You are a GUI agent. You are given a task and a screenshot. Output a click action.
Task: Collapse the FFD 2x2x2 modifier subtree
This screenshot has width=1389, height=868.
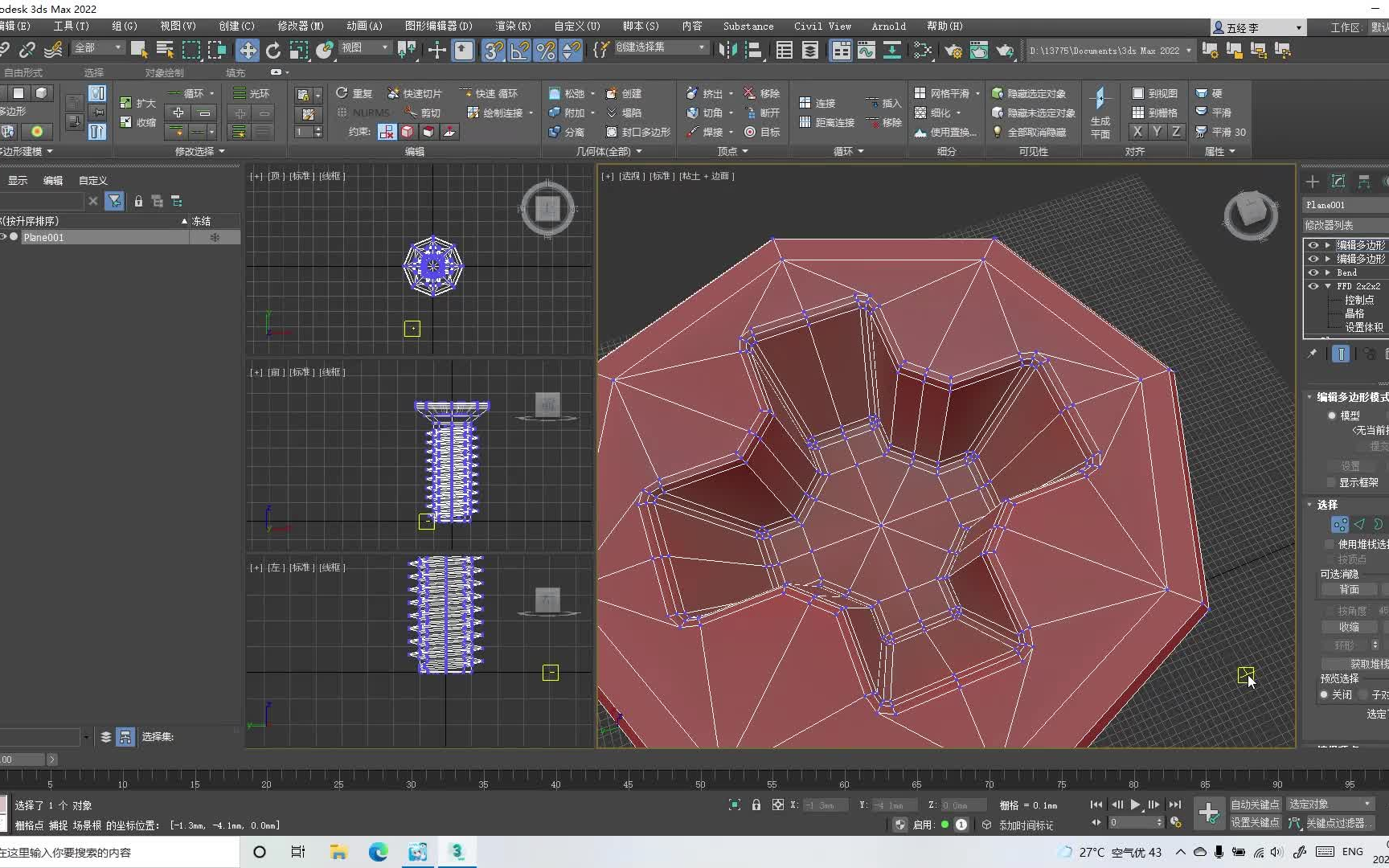1326,286
